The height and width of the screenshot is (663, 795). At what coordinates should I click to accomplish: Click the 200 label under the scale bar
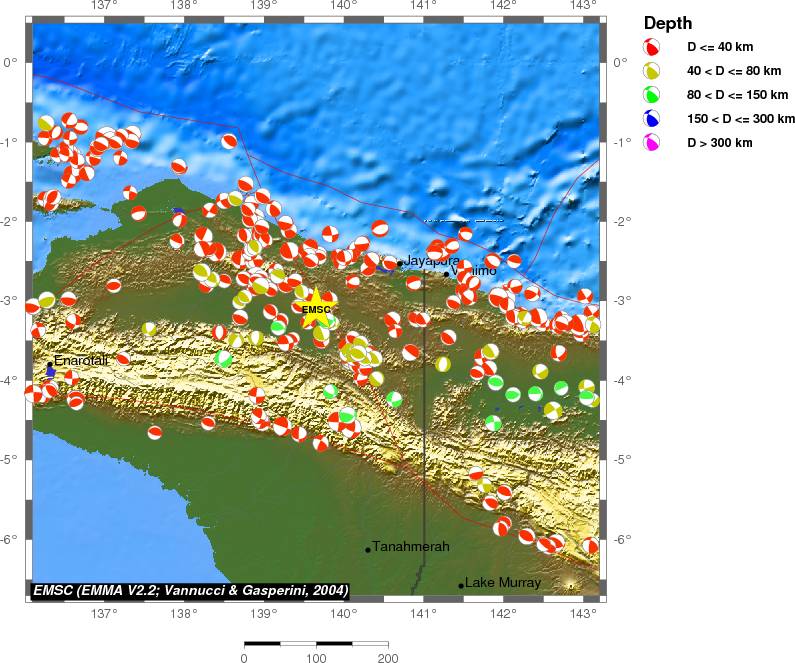pos(388,659)
